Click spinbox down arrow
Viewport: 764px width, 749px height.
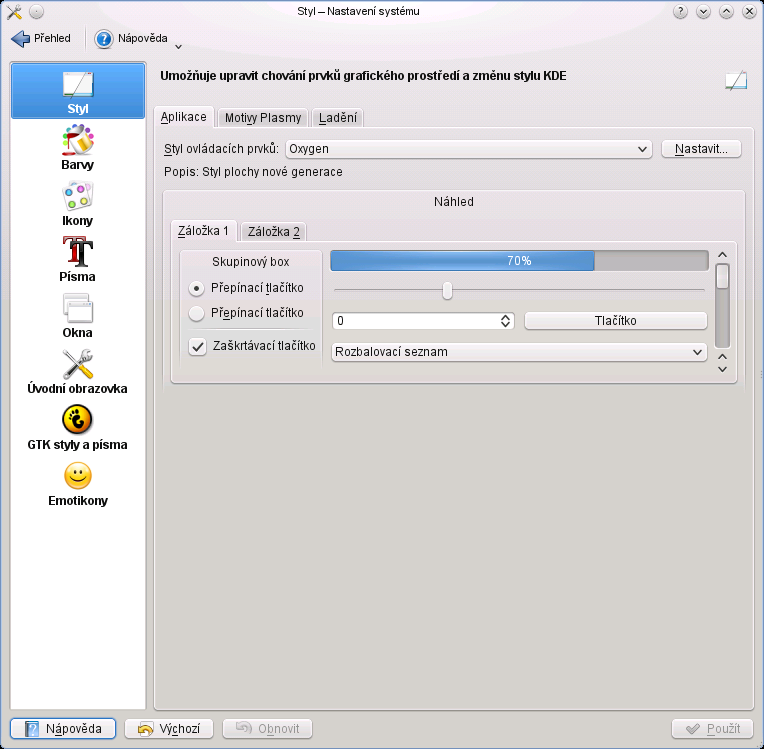point(505,325)
